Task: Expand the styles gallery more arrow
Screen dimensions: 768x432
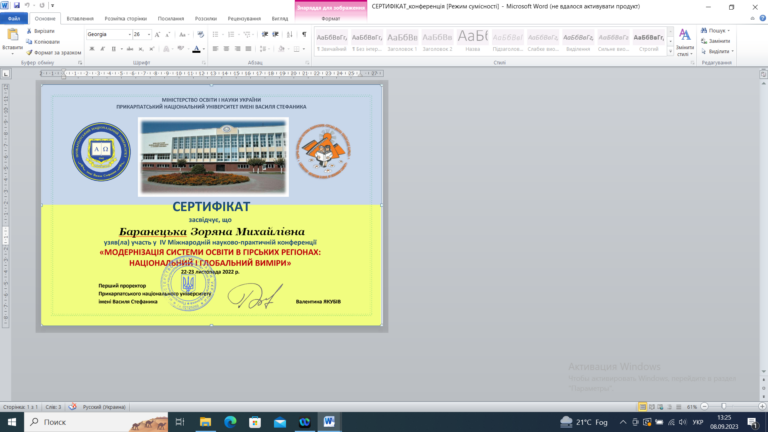Action: pyautogui.click(x=671, y=51)
